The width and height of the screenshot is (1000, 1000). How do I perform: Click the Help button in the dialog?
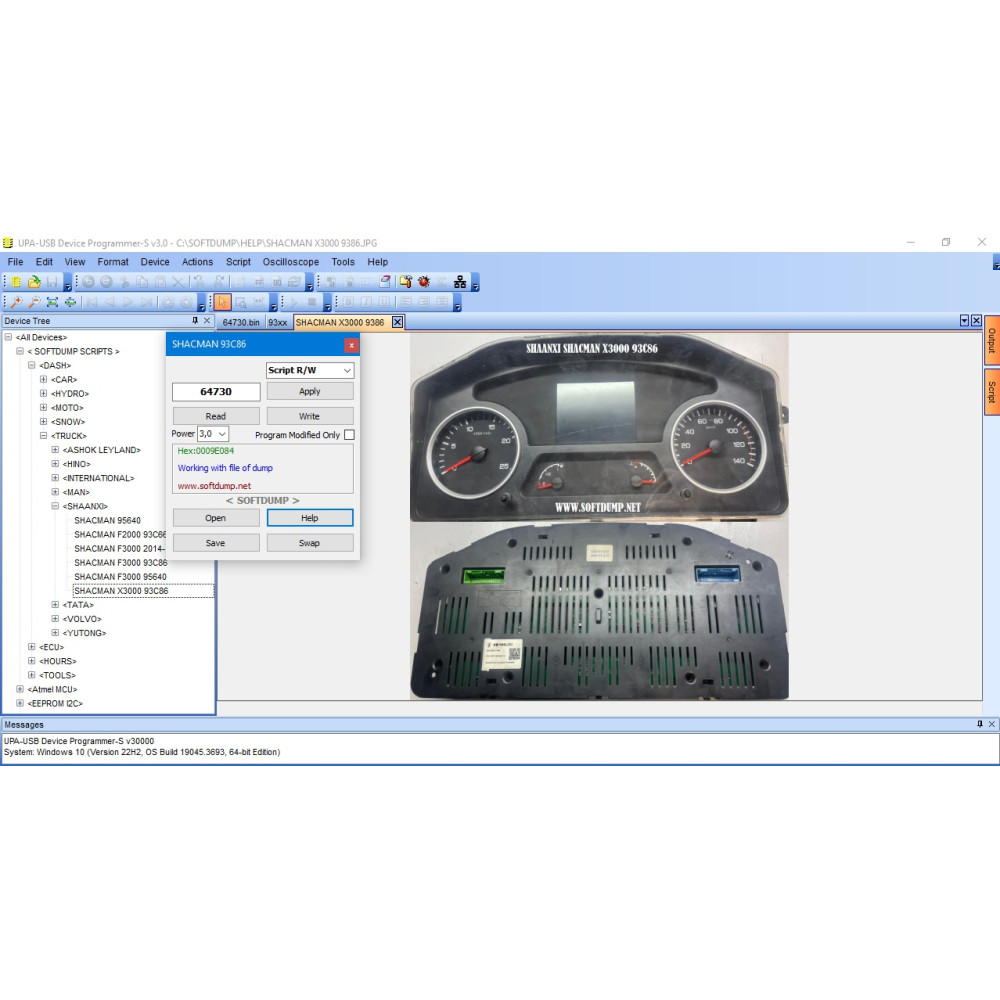[310, 518]
